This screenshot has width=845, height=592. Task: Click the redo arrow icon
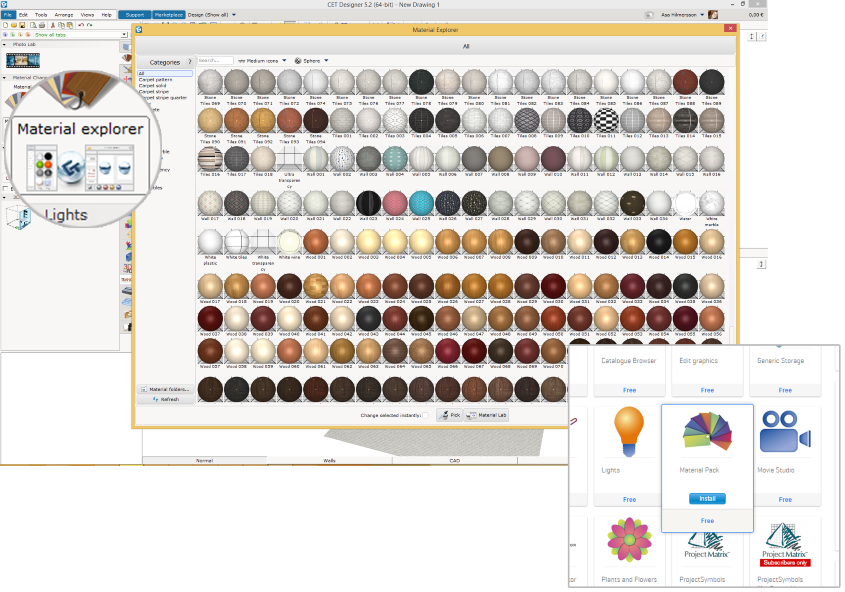pos(89,25)
